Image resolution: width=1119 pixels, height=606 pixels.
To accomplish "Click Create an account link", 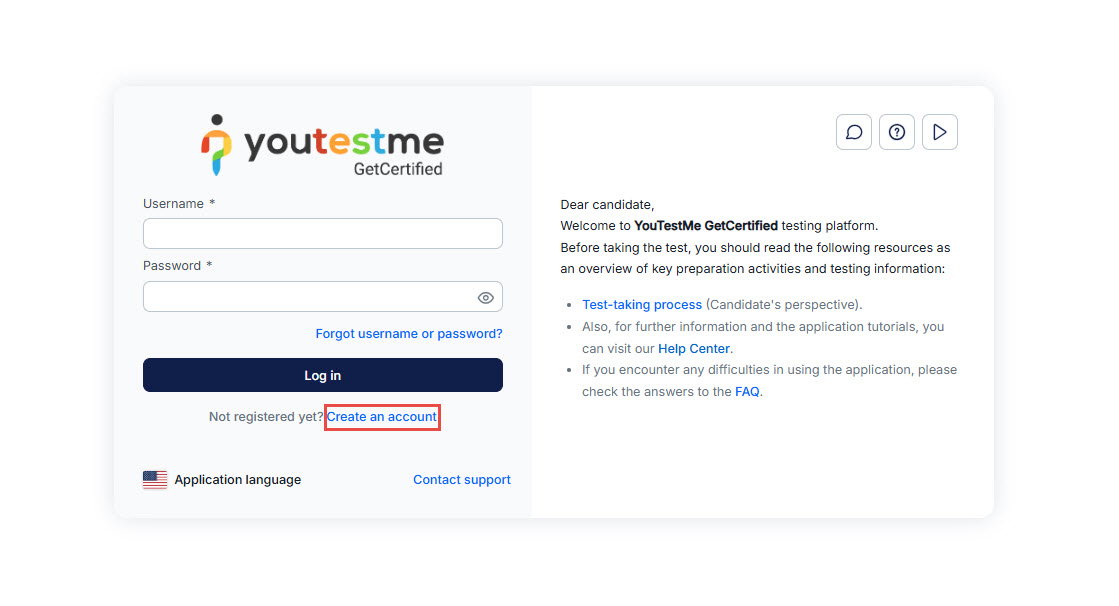I will click(x=382, y=417).
